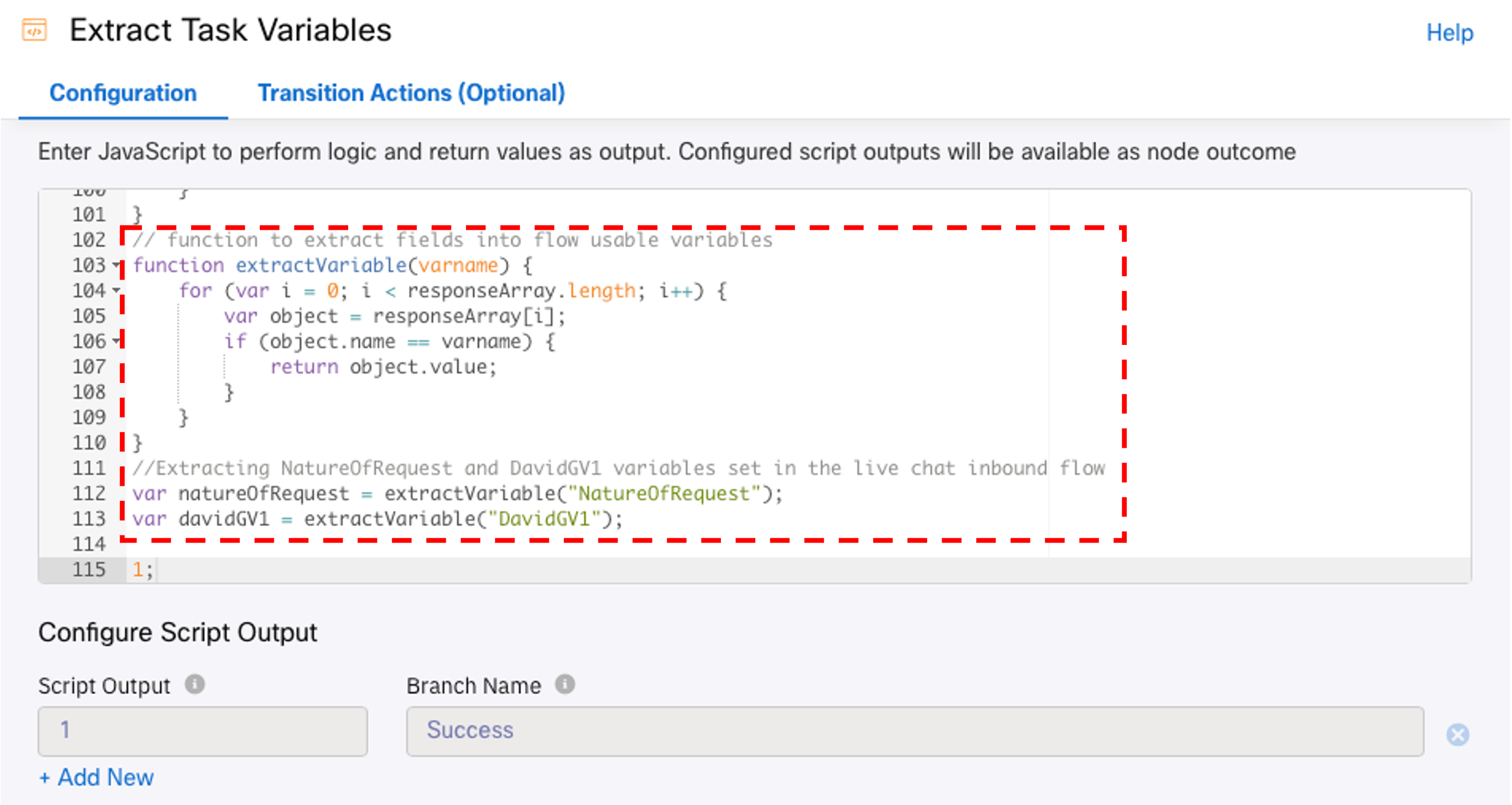Click the Configure Script Output heading

click(x=177, y=633)
